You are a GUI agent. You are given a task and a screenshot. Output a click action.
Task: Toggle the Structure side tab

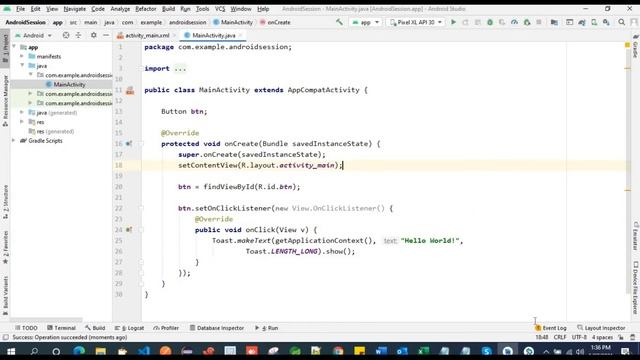[5, 202]
